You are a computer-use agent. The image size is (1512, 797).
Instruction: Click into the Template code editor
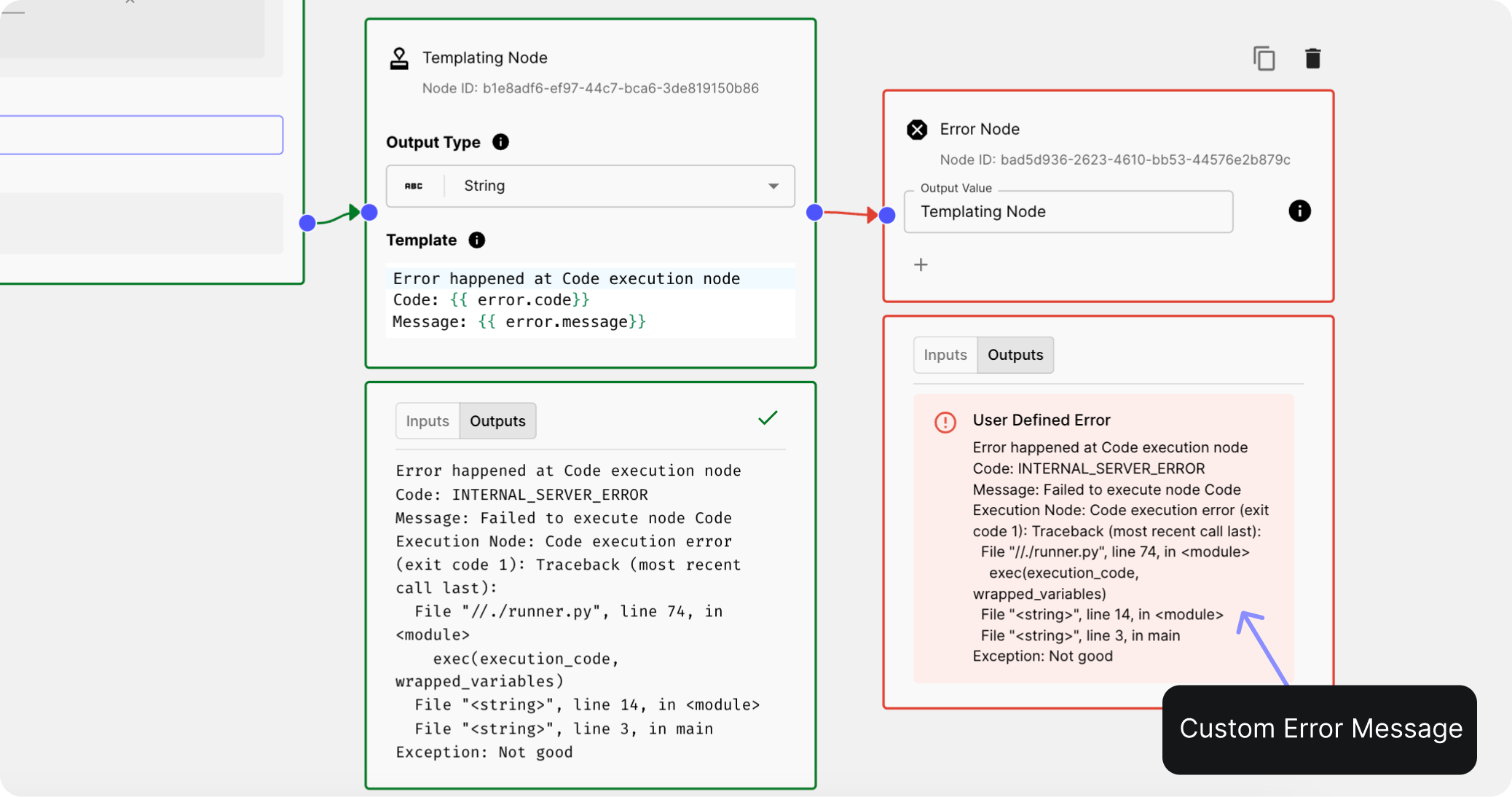click(590, 300)
